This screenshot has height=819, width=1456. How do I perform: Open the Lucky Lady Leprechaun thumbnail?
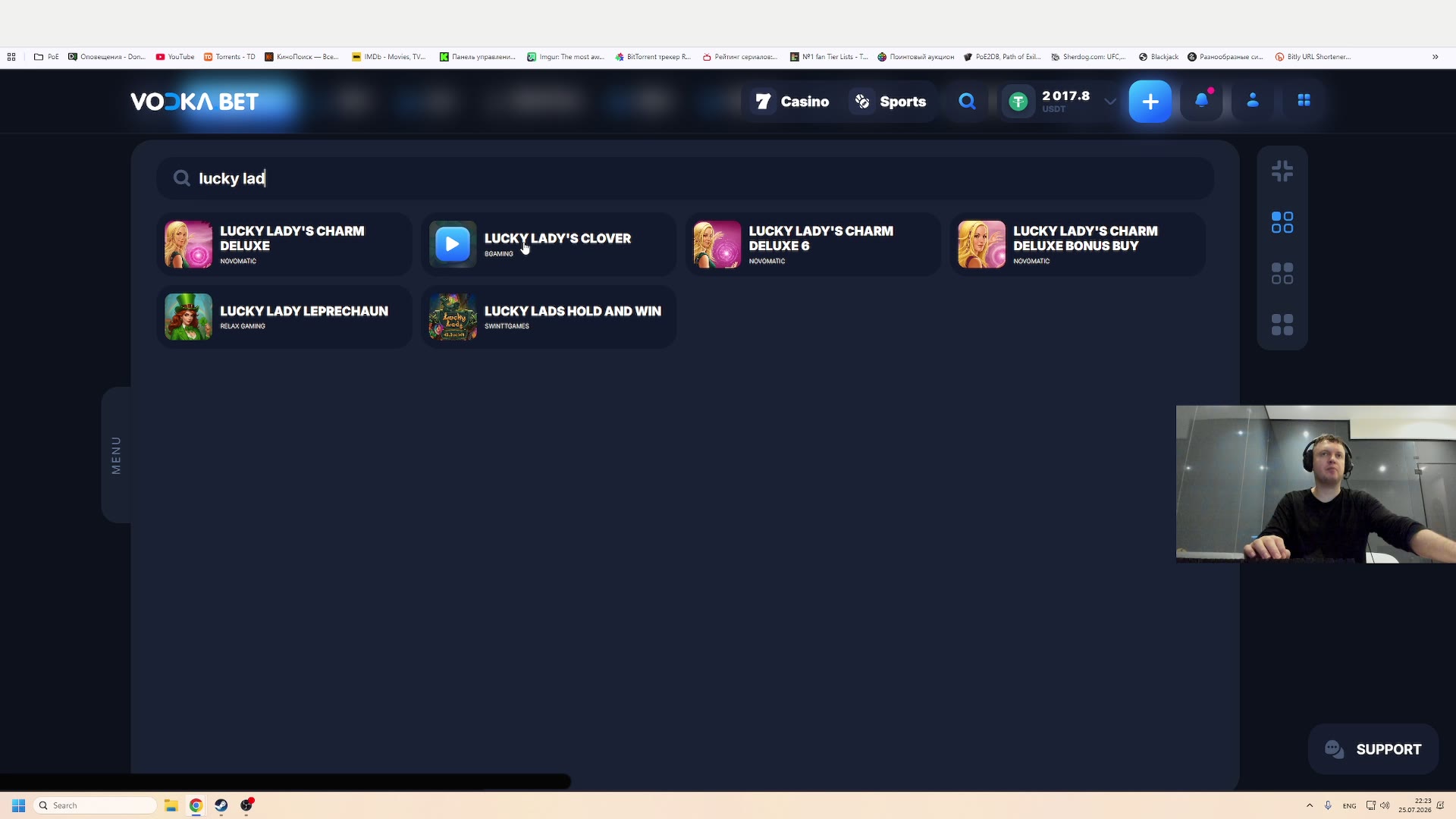click(188, 317)
